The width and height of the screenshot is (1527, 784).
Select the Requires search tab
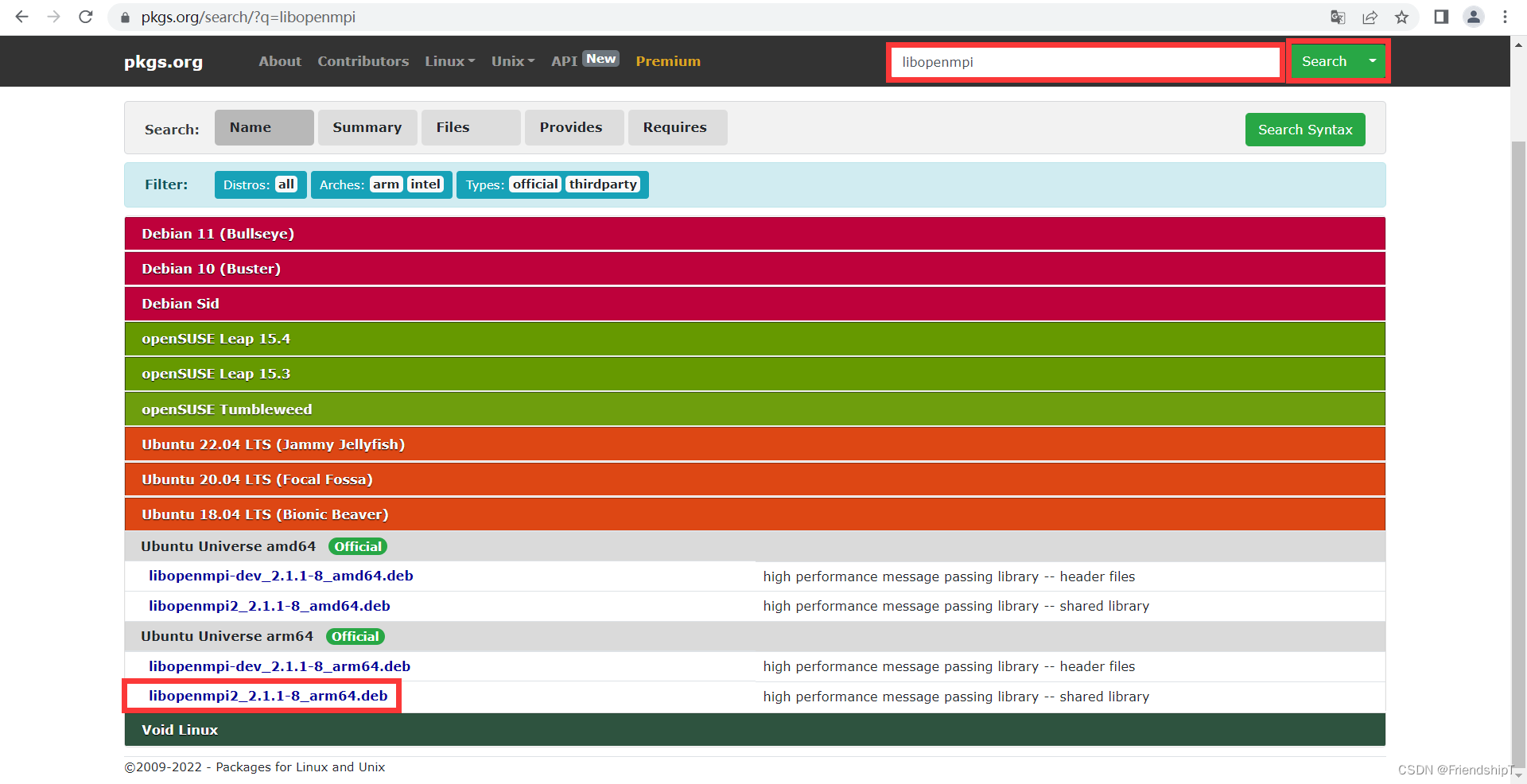pos(678,127)
